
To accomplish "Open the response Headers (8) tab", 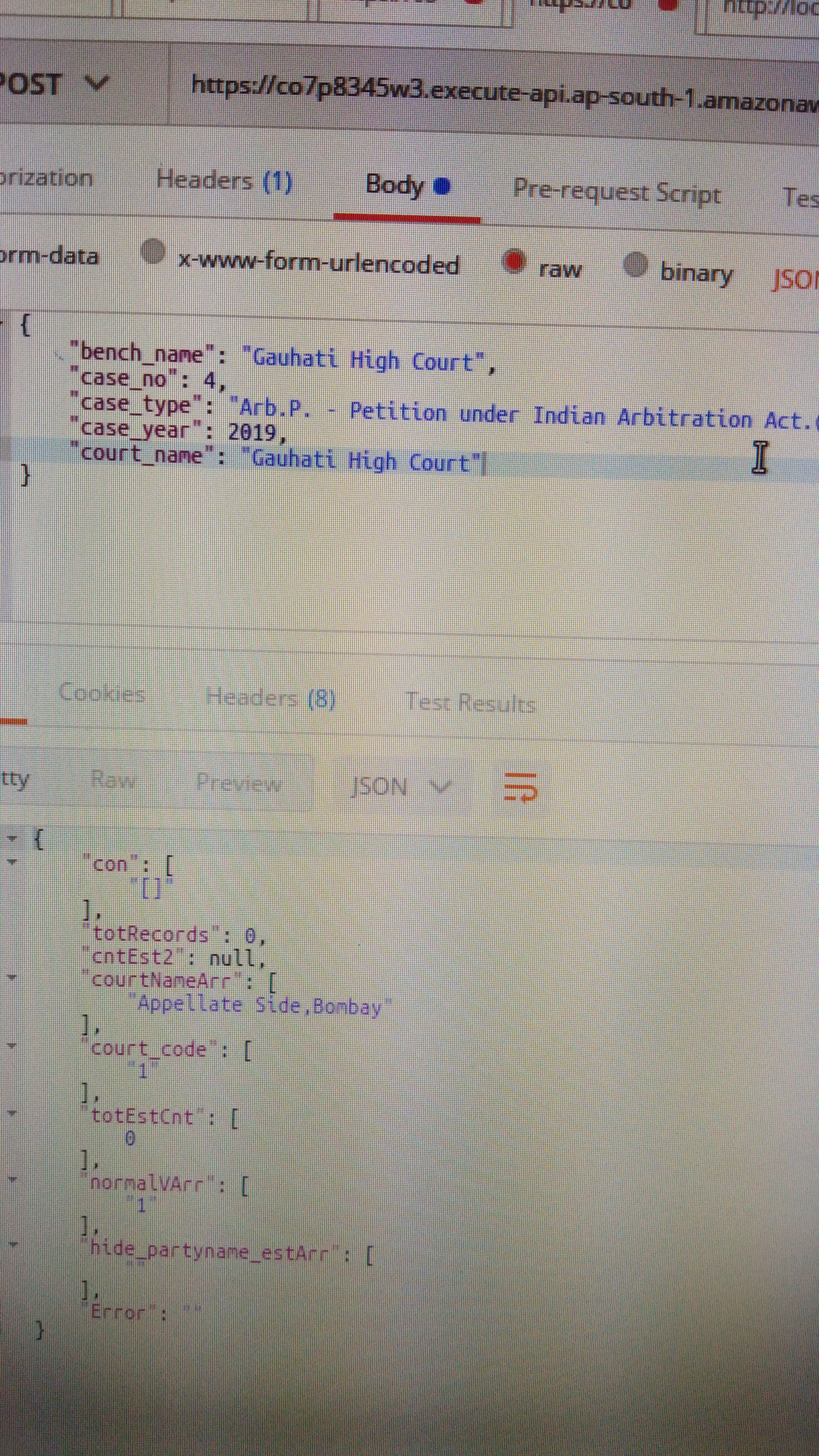I will 270,699.
